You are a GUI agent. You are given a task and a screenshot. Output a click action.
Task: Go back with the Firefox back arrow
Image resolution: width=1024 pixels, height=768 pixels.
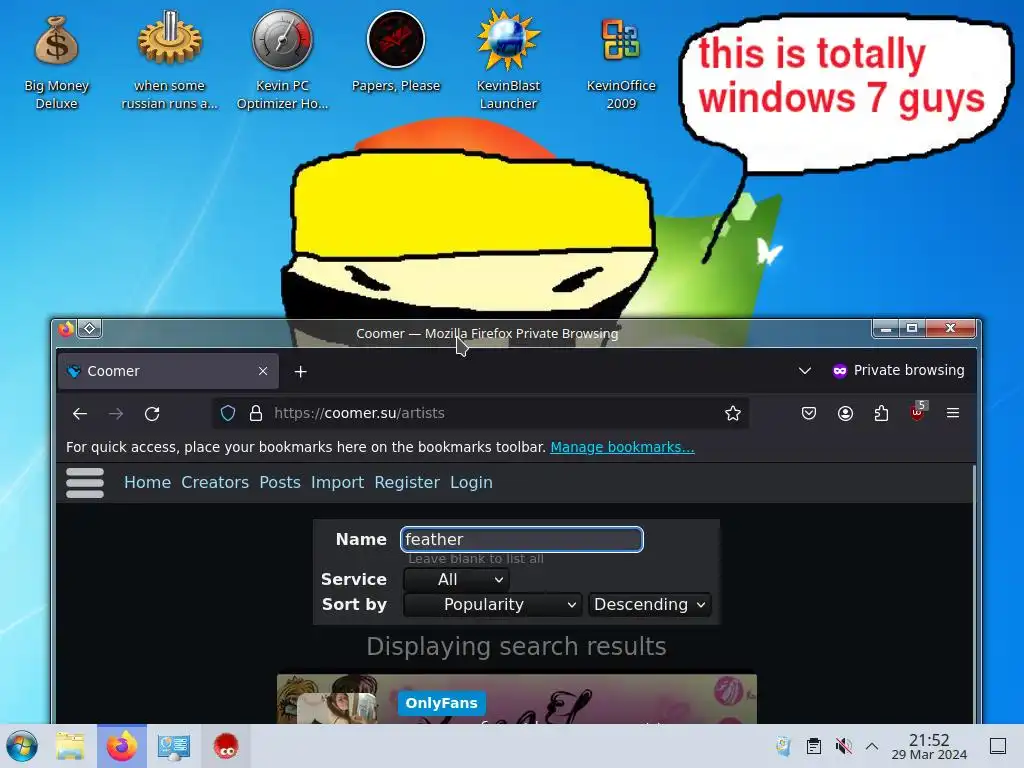coord(80,413)
